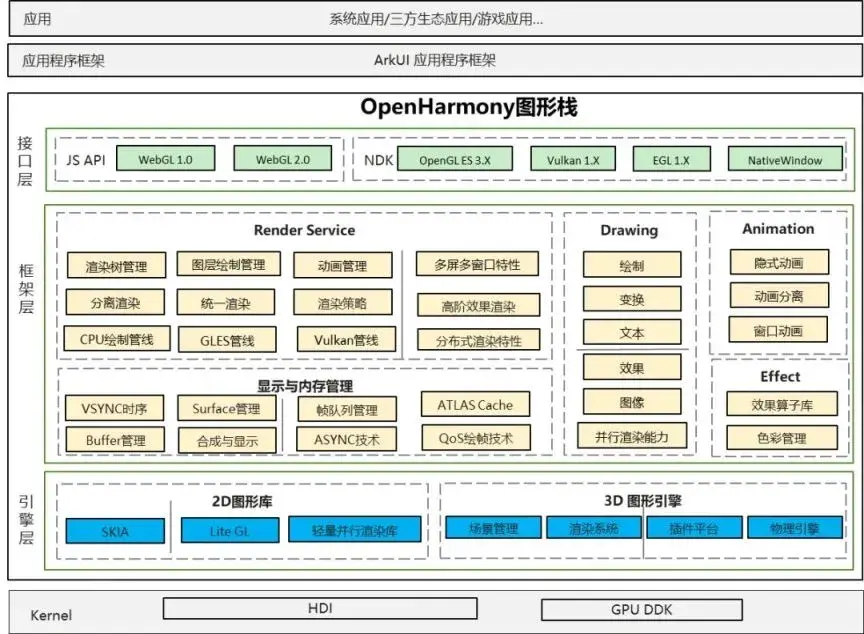The image size is (864, 634).
Task: Click the Drawing heading
Action: click(x=629, y=230)
